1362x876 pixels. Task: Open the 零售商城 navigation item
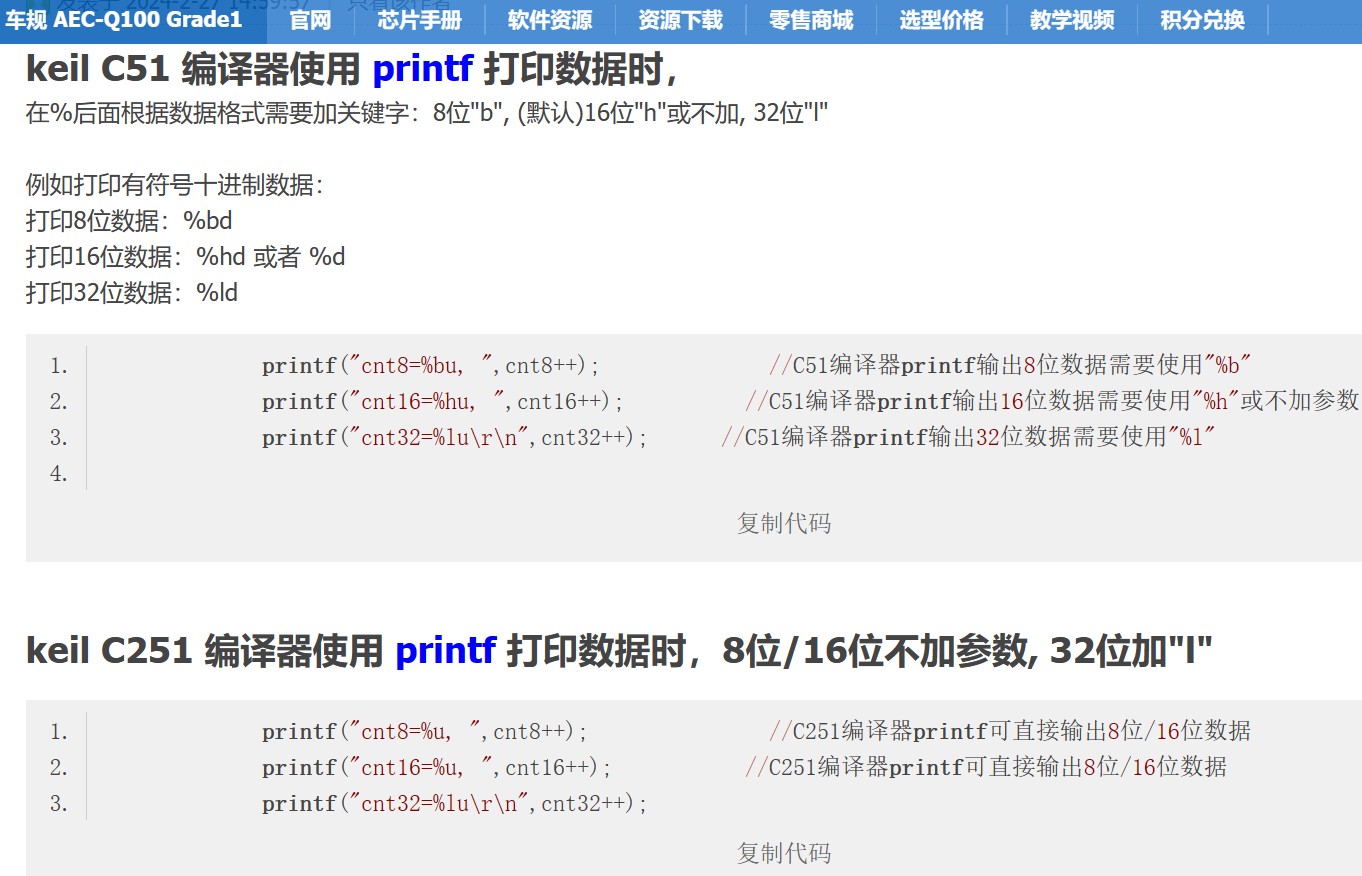click(811, 20)
